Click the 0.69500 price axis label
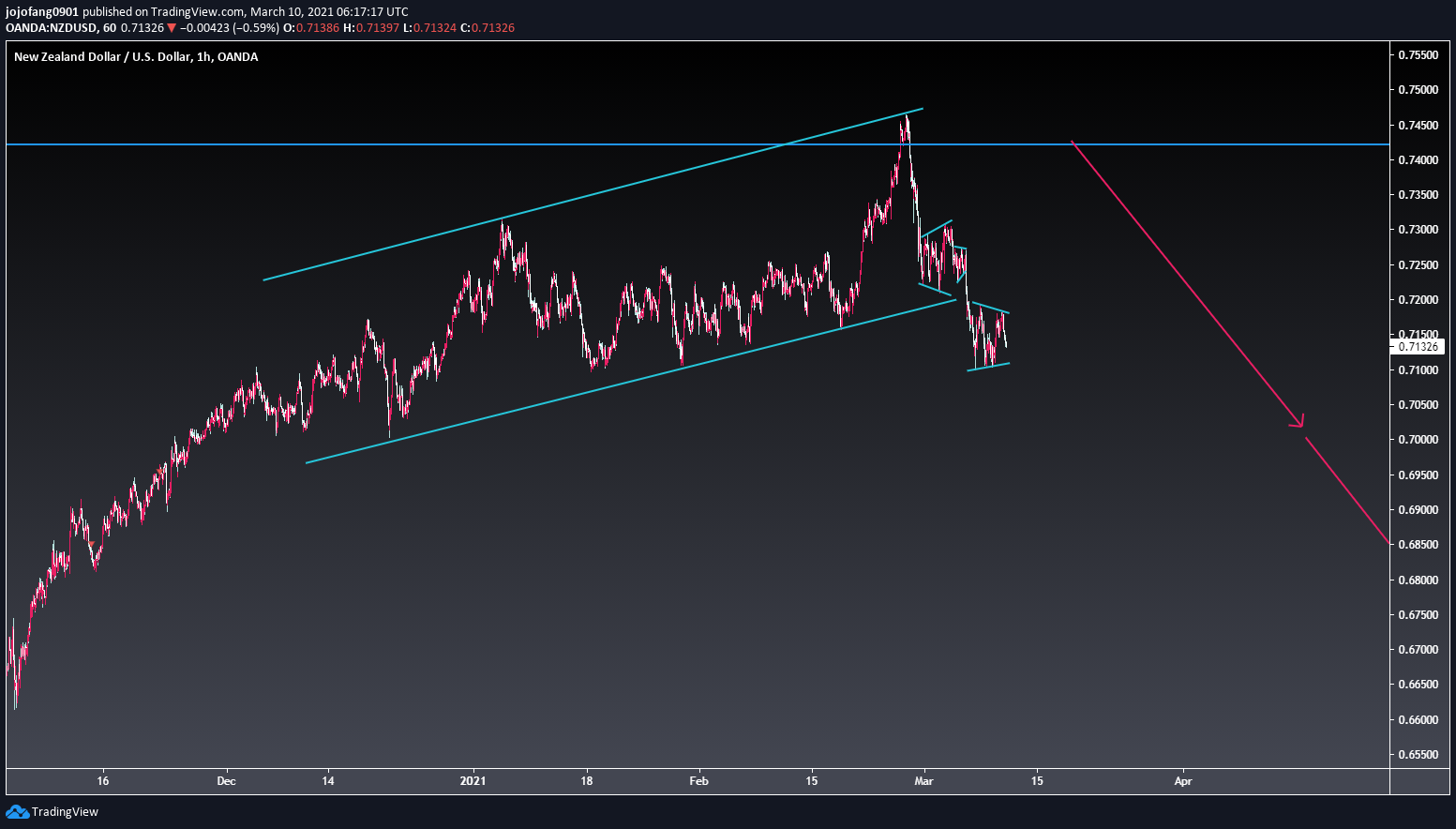The width and height of the screenshot is (1456, 829). coord(1418,475)
